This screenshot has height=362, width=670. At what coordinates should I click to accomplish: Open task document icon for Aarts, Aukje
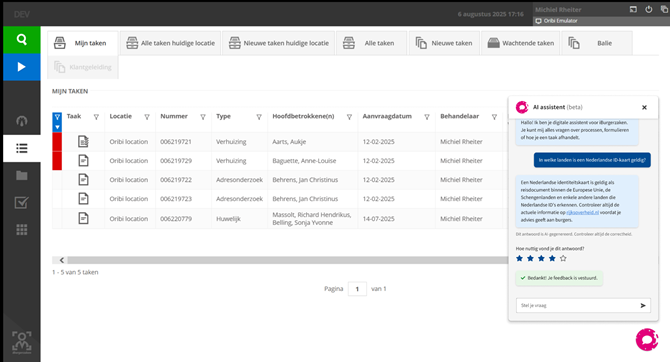[83, 141]
